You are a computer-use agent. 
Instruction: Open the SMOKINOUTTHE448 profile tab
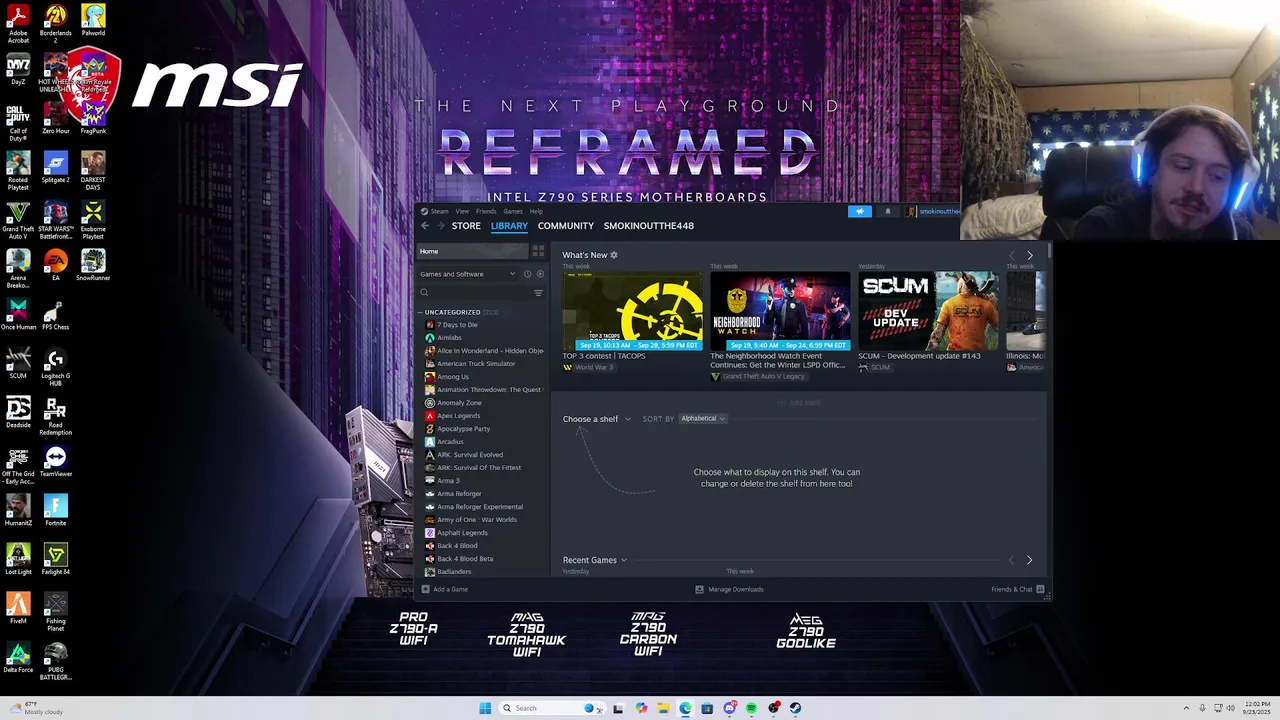click(x=649, y=226)
